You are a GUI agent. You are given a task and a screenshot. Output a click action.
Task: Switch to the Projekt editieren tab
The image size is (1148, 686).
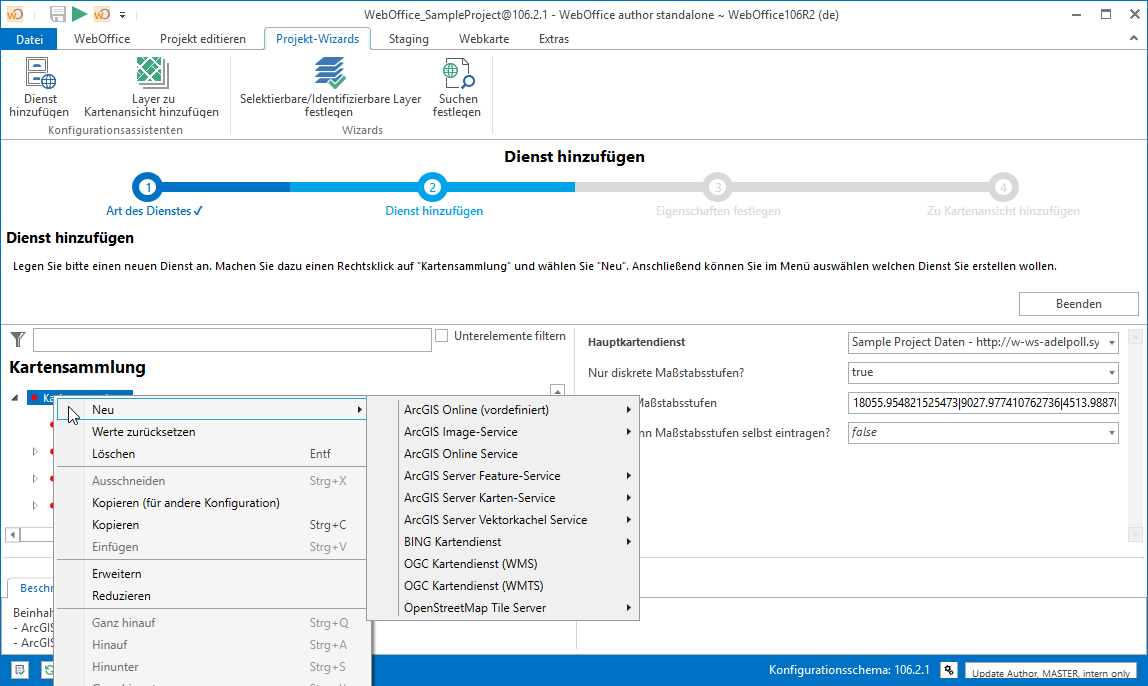(202, 39)
